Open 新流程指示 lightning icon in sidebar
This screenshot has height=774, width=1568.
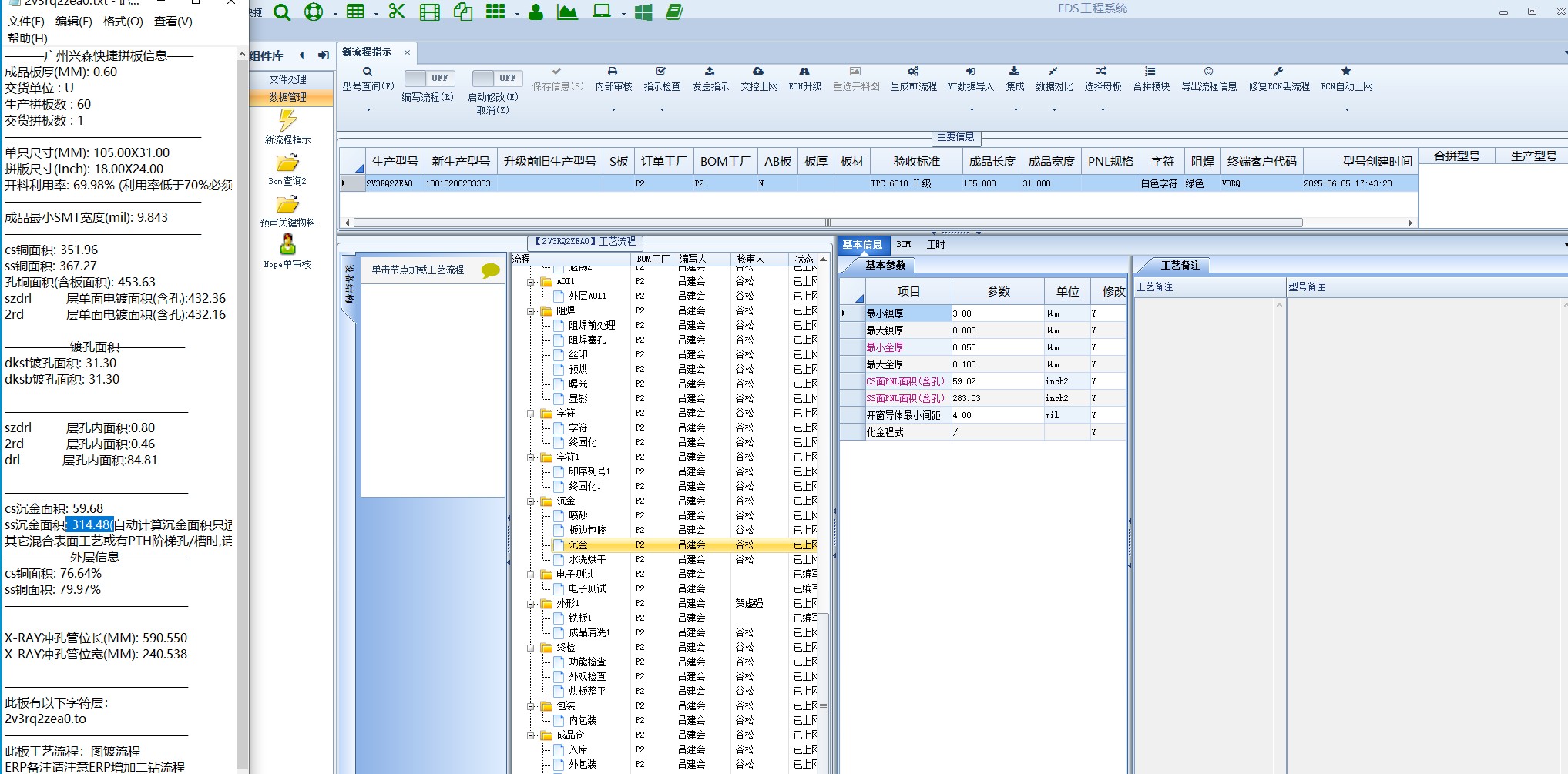point(287,120)
